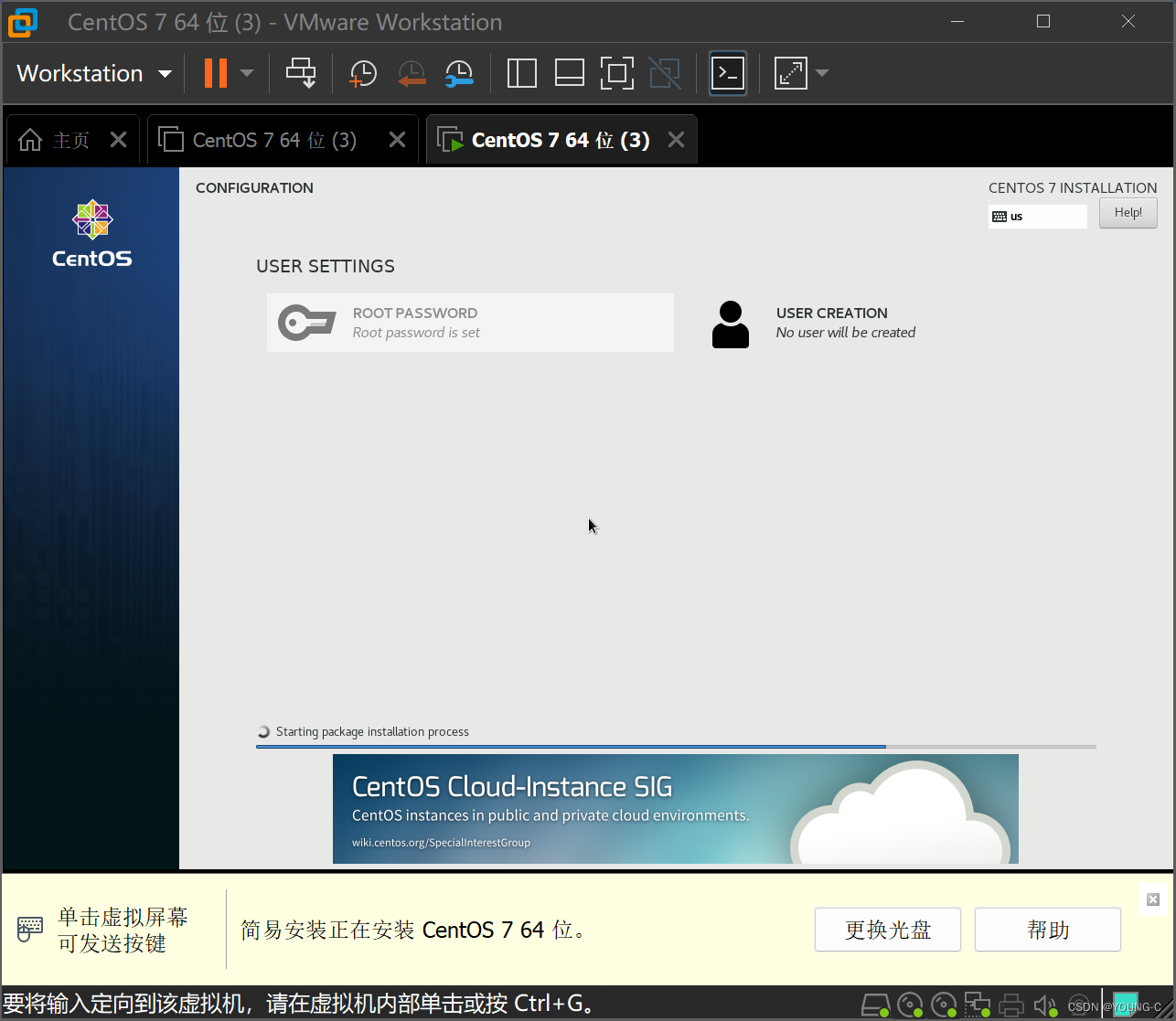The image size is (1176, 1021).
Task: Toggle the thumbnail bar icon
Action: 569,73
